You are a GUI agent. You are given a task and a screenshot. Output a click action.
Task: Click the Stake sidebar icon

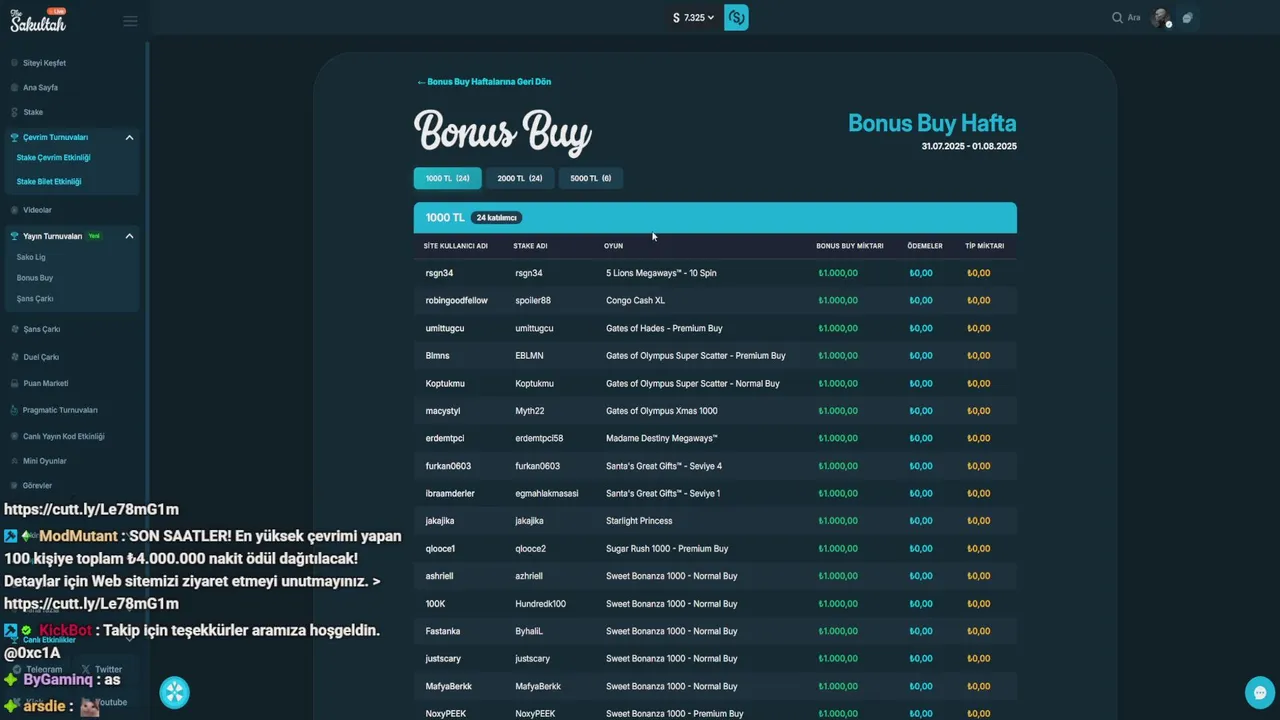15,113
